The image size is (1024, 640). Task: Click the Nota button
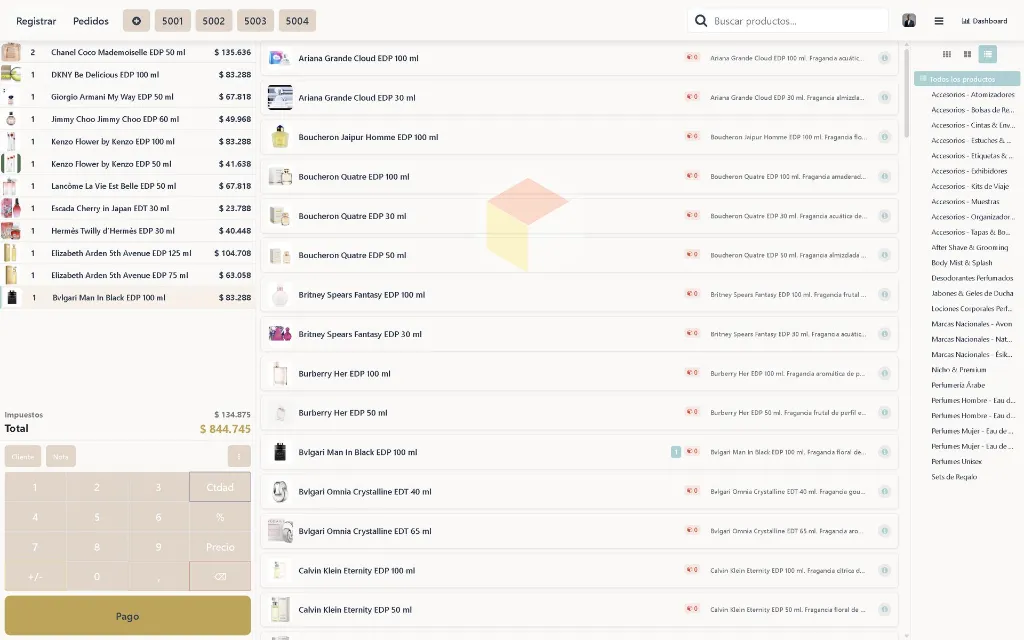61,456
